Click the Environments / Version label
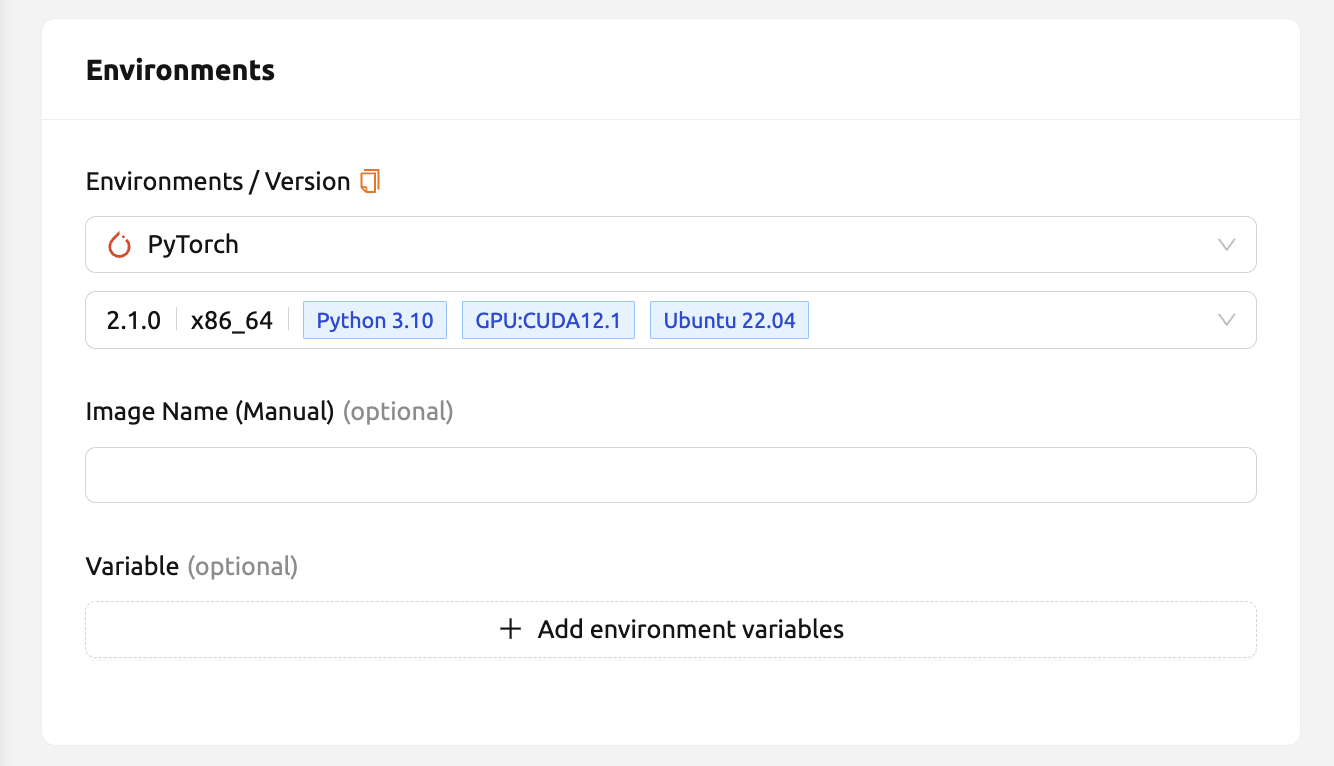Screen dimensions: 1334x766 click(x=218, y=182)
